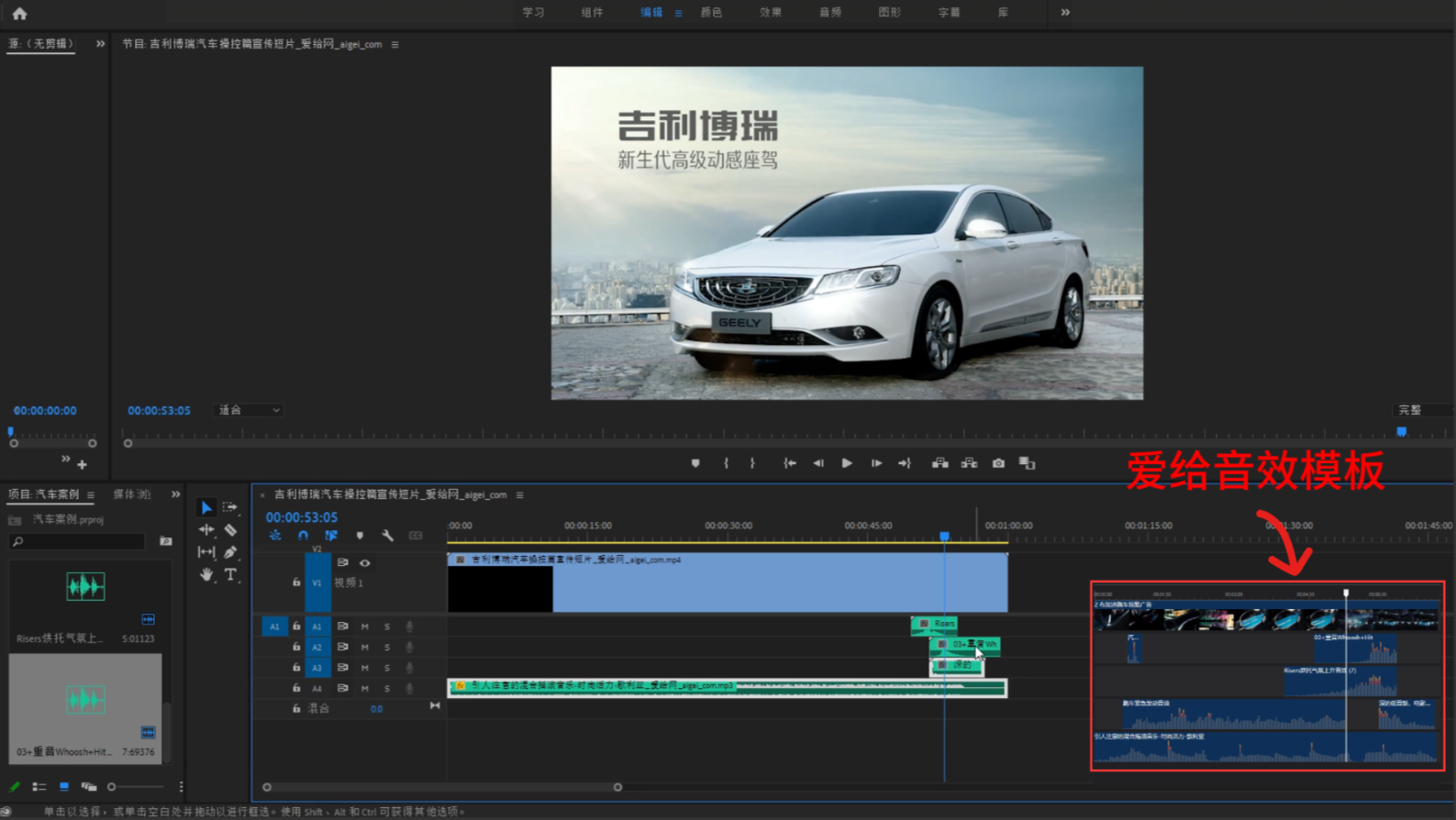Select the Pen tool
The height and width of the screenshot is (820, 1456).
click(230, 552)
